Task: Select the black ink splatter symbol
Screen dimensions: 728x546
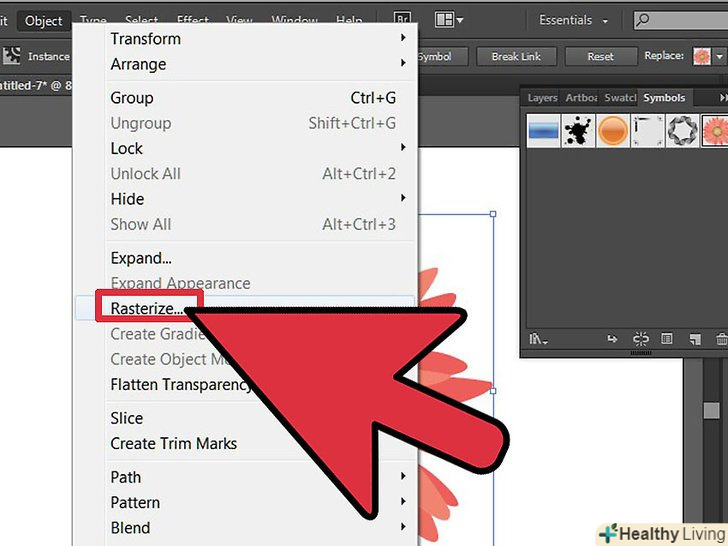Action: point(578,131)
